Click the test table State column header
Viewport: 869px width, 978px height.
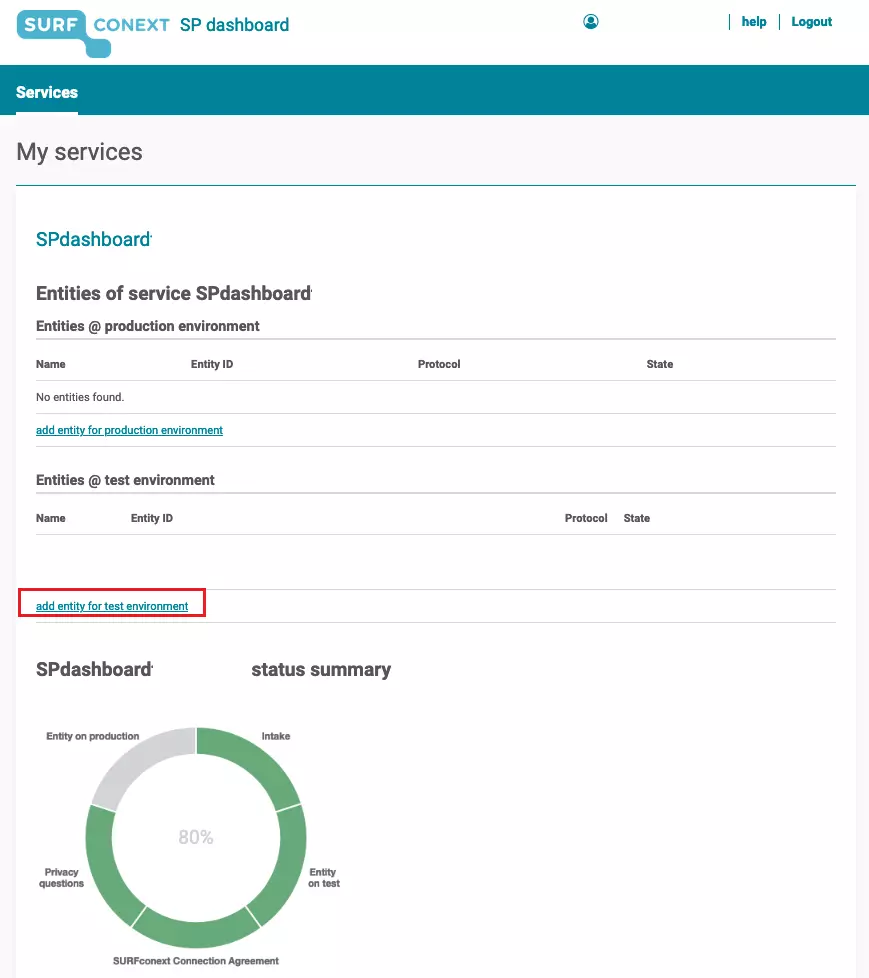click(x=636, y=518)
